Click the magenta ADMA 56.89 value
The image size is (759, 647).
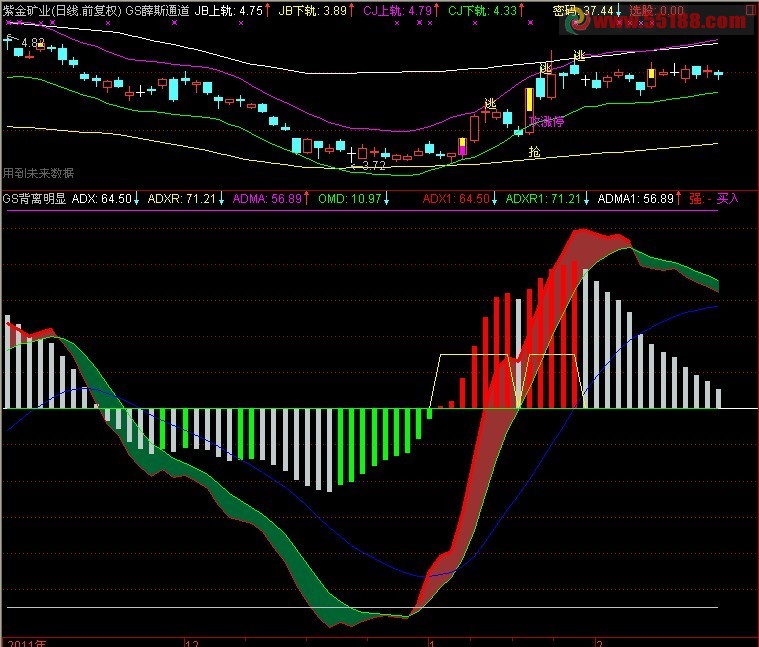click(x=267, y=198)
